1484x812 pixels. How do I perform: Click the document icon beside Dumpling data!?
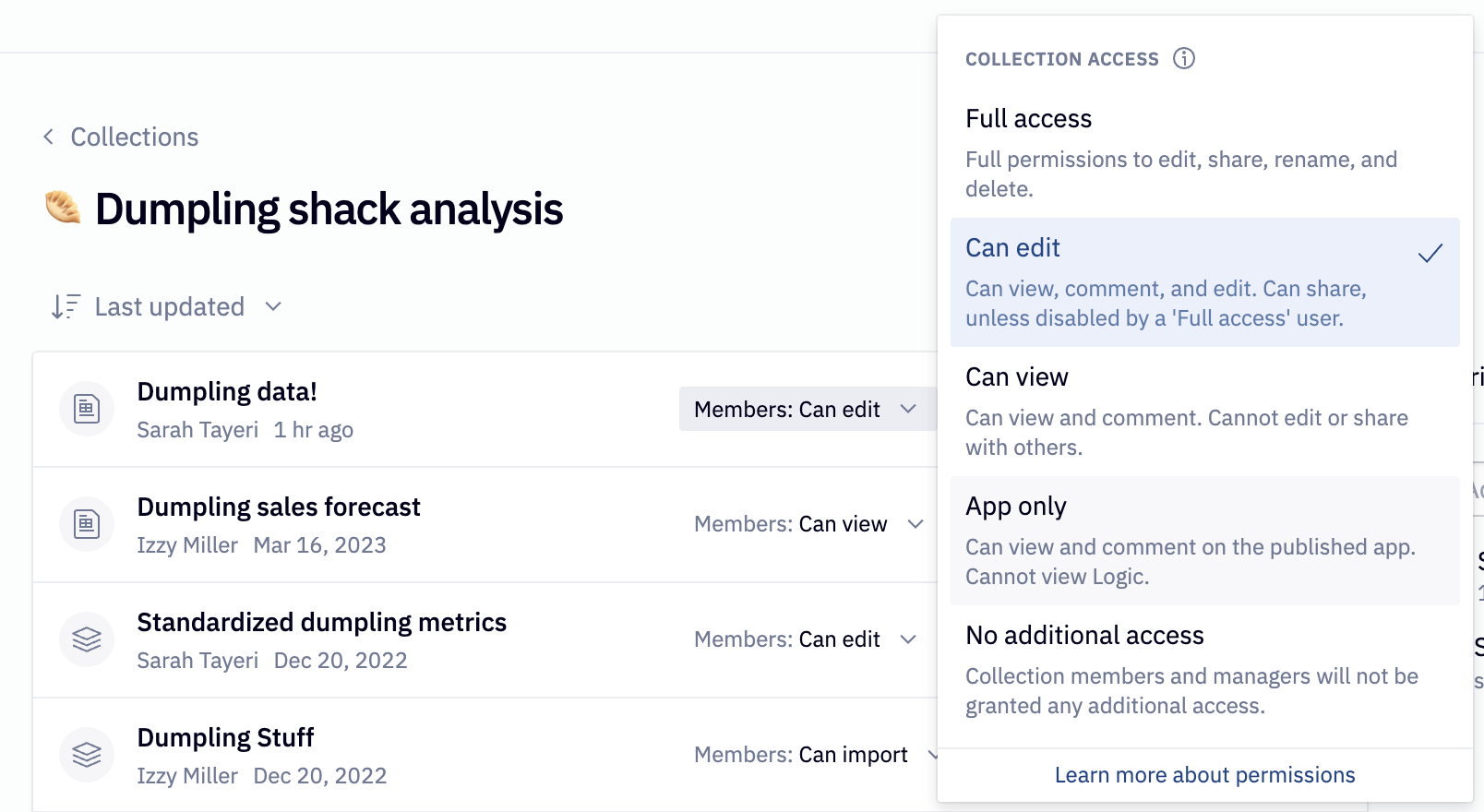86,408
